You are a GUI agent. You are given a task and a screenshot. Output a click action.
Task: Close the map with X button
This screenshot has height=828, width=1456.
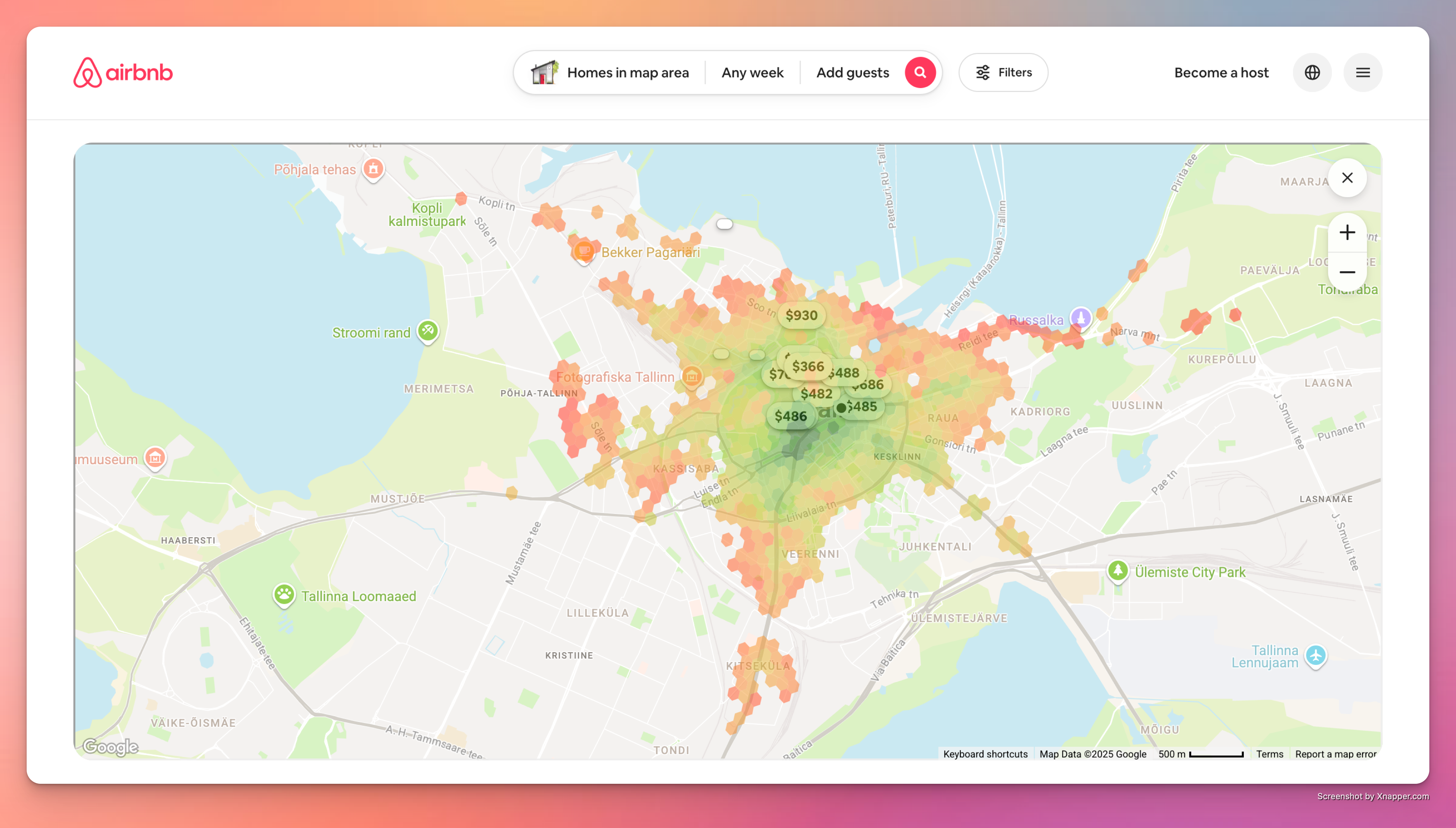click(x=1347, y=178)
